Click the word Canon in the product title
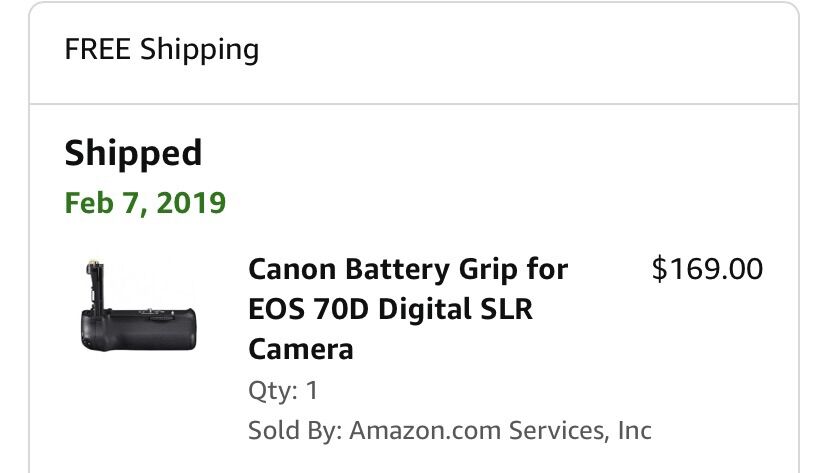 pyautogui.click(x=292, y=269)
